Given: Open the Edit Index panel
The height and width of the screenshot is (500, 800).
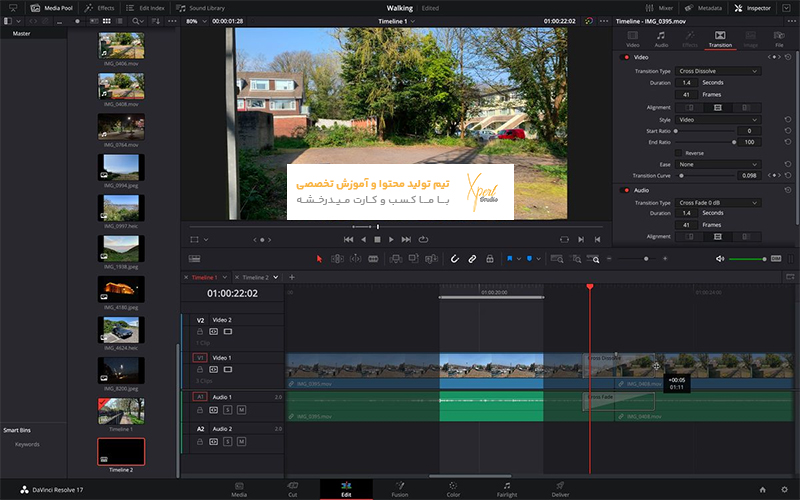Looking at the screenshot, I should pos(145,8).
